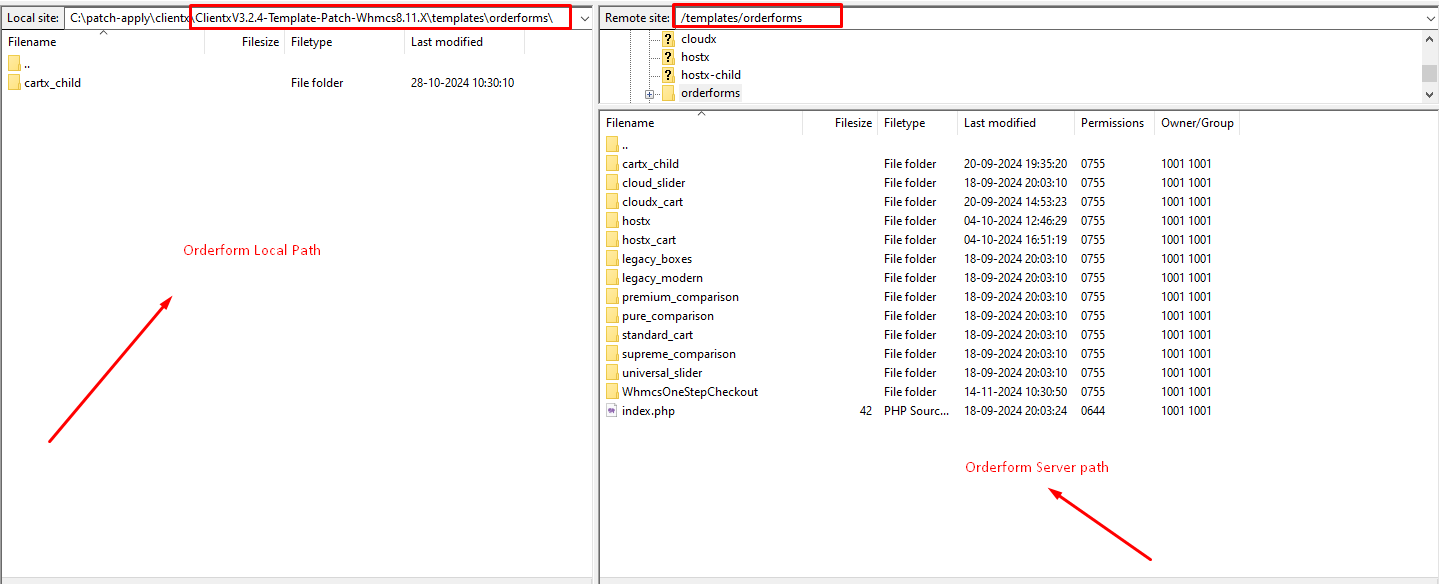Viewport: 1439px width, 584px height.
Task: Click the remote parent directory folder icon
Action: pos(612,145)
